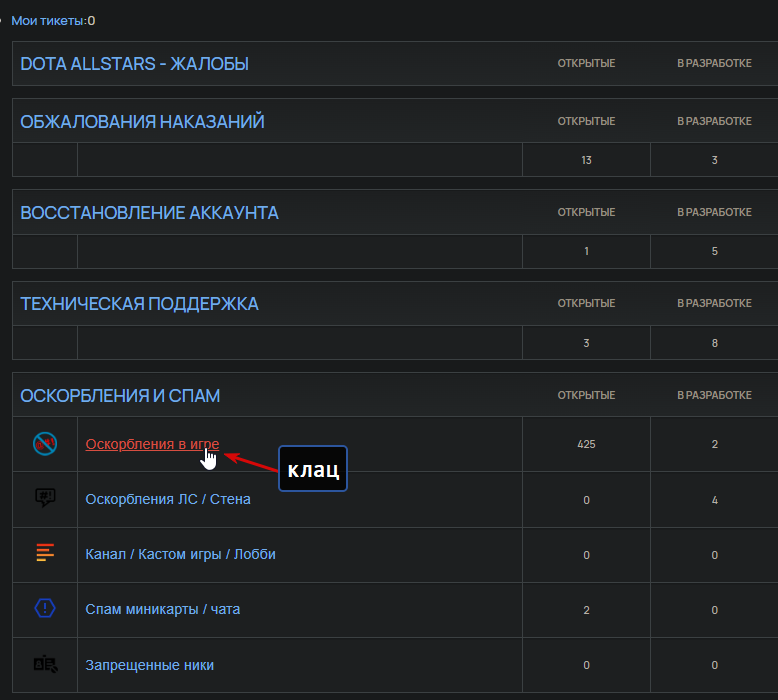
Task: Collapse the ТЕХНИЧЕСКАЯ ПОДДЕРЖКА section header
Action: (x=139, y=304)
